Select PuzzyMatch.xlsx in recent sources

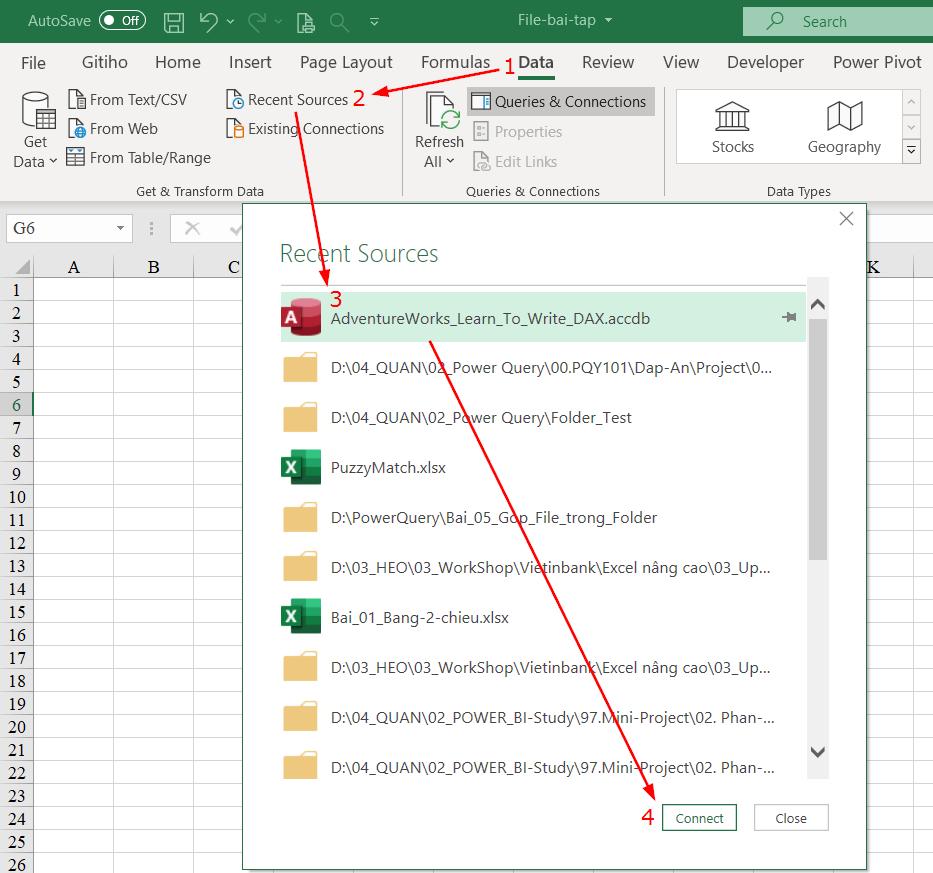[388, 468]
